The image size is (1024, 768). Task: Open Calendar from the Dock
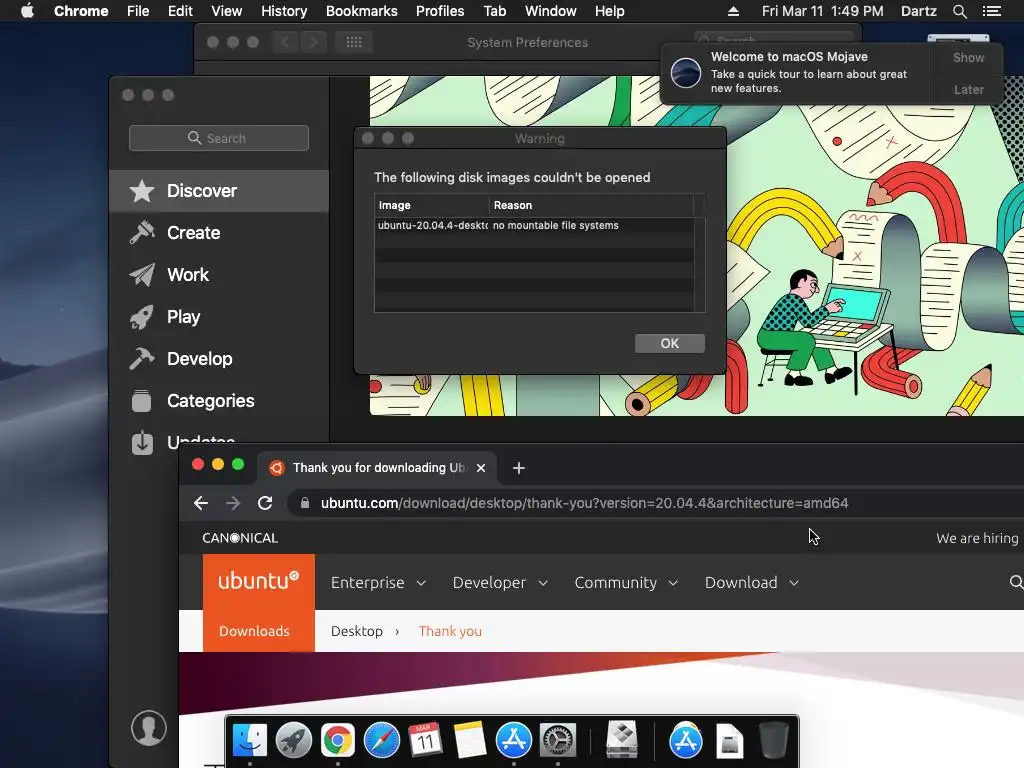pyautogui.click(x=425, y=740)
